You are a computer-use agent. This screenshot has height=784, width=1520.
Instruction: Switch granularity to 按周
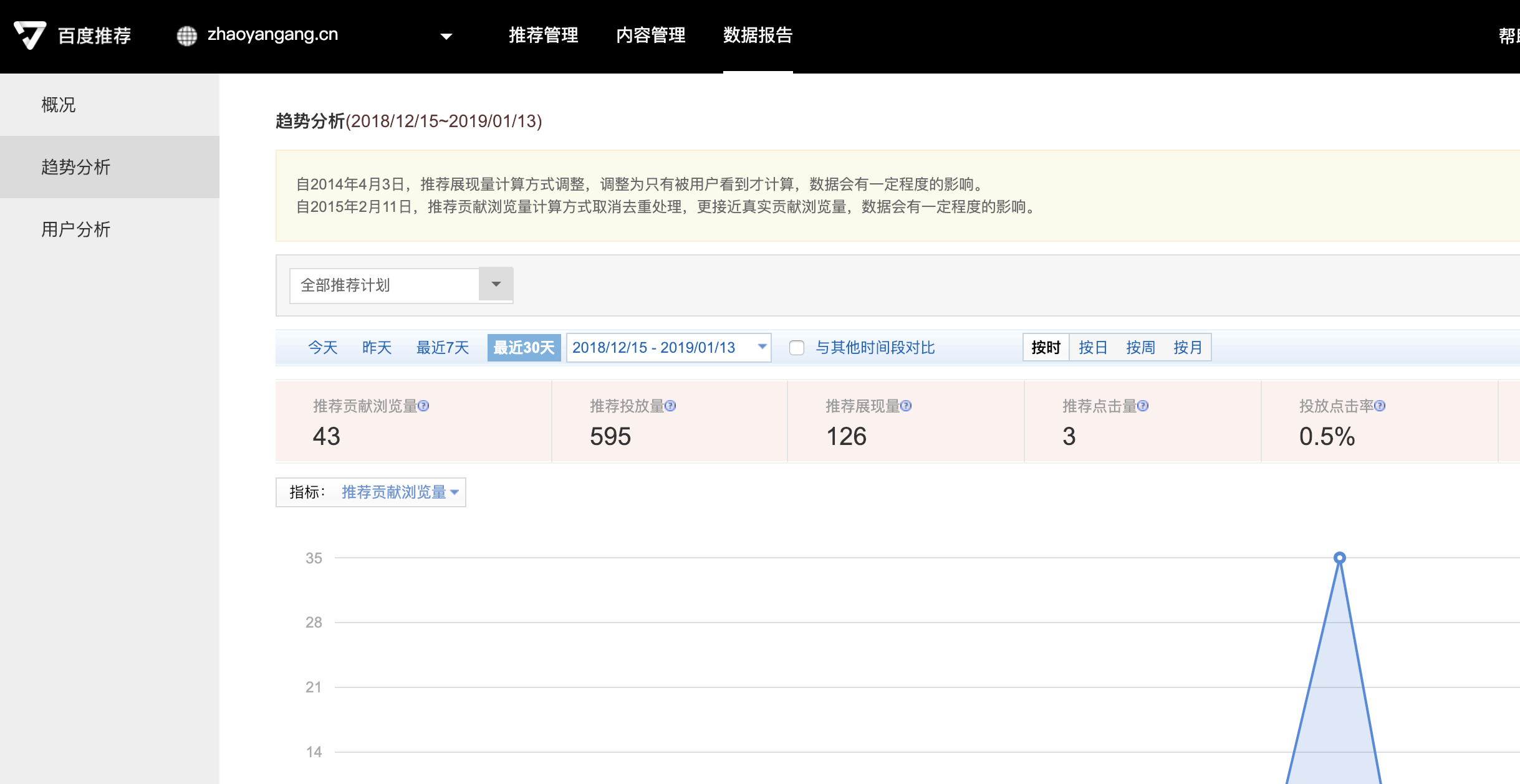click(1140, 348)
